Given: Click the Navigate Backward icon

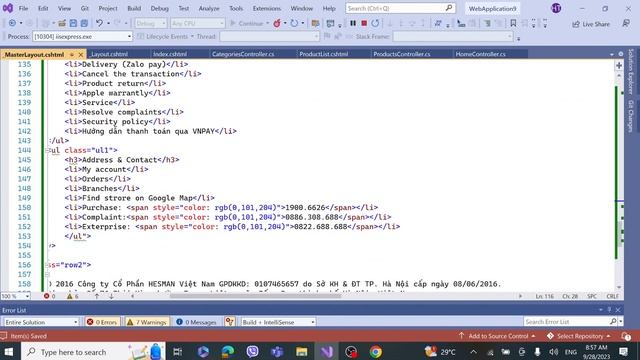Looking at the screenshot, I should pos(12,24).
